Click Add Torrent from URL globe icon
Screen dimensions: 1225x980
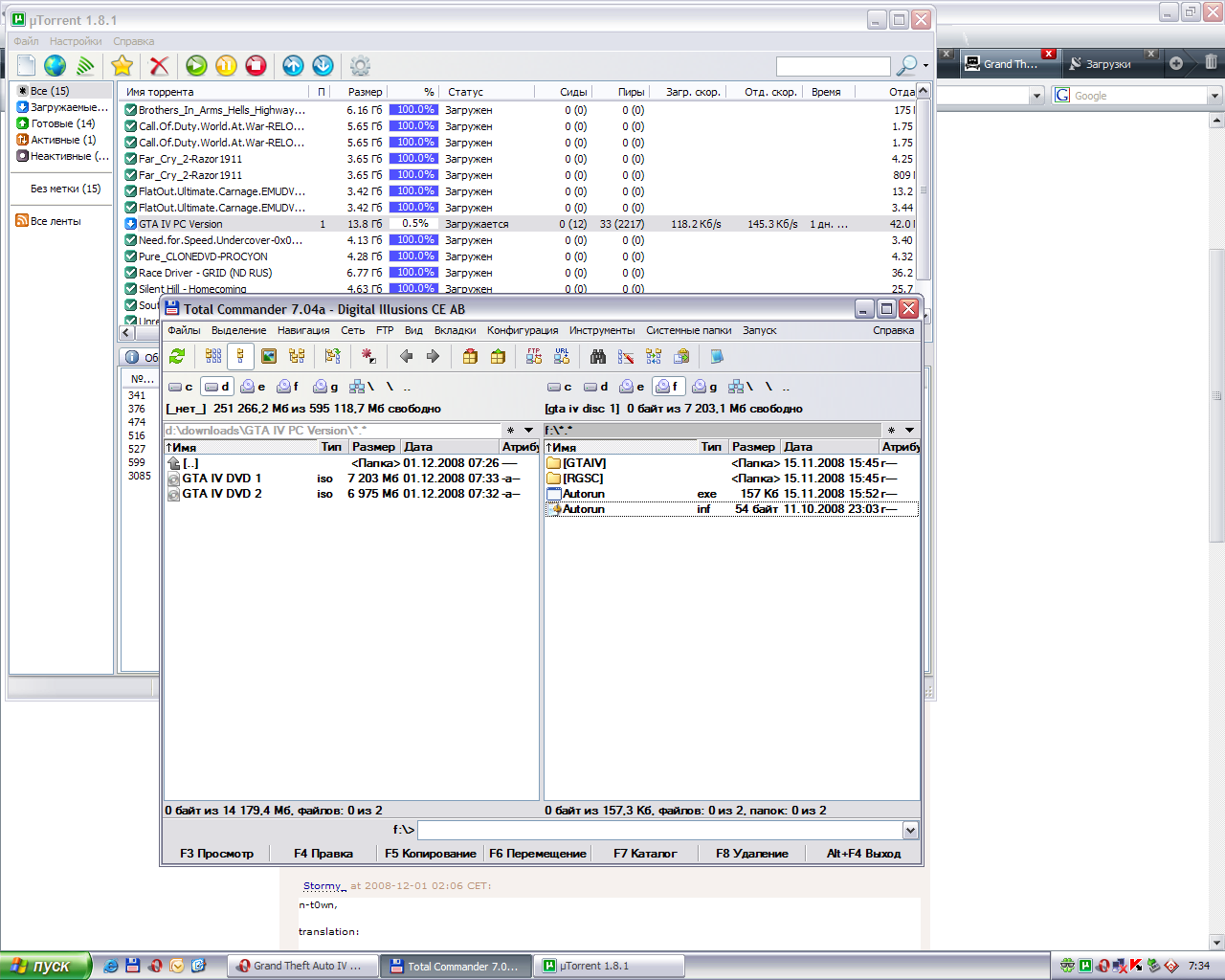(x=56, y=65)
